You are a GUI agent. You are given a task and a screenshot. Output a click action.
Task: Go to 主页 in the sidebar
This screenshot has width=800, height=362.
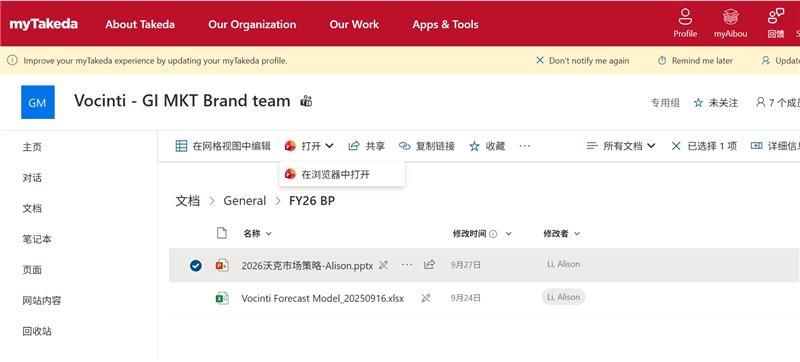(x=32, y=147)
